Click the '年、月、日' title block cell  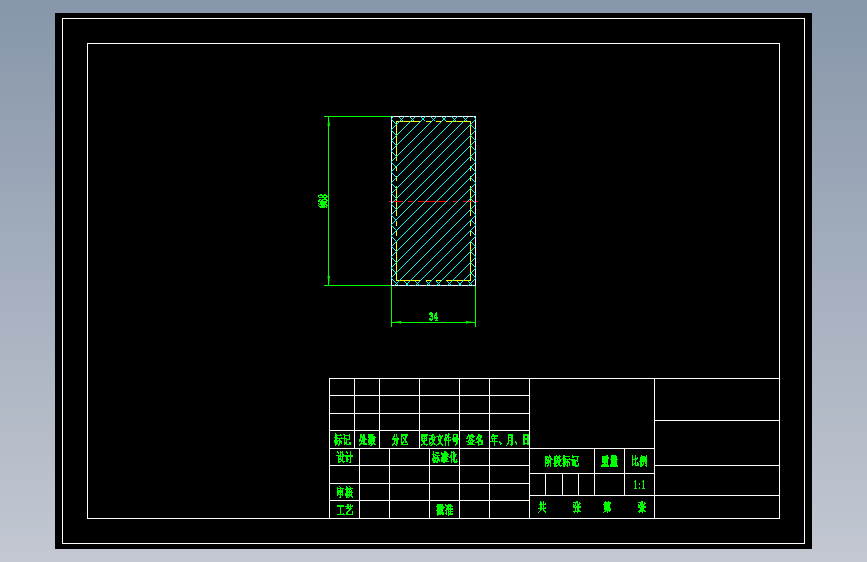pyautogui.click(x=510, y=440)
